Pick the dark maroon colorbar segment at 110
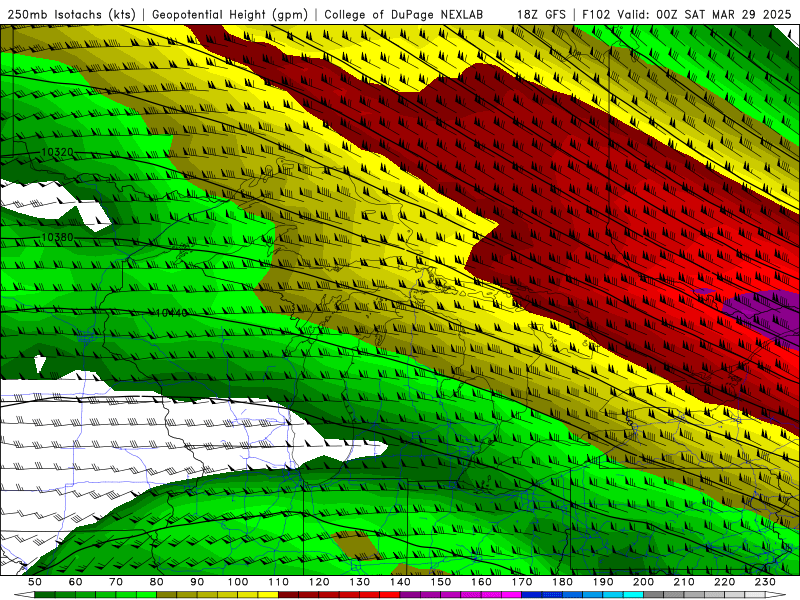The image size is (800, 600). [289, 595]
